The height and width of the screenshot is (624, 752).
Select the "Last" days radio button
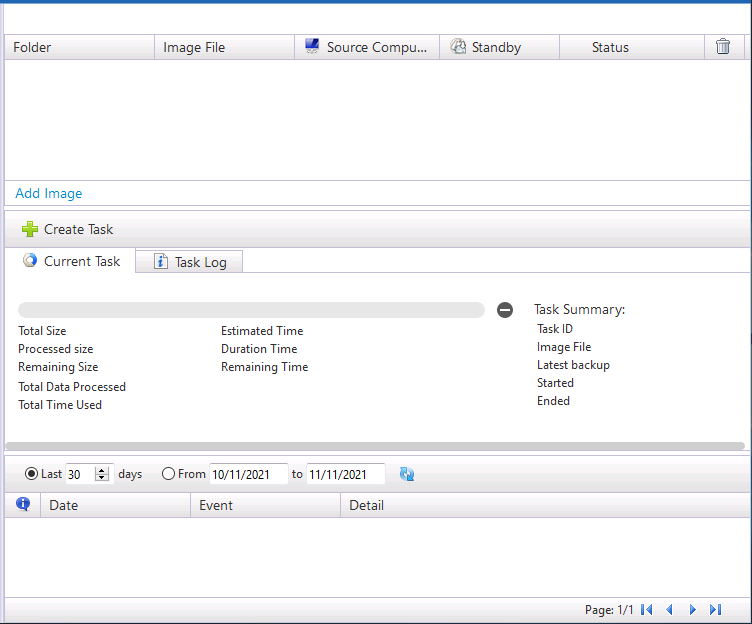point(31,474)
